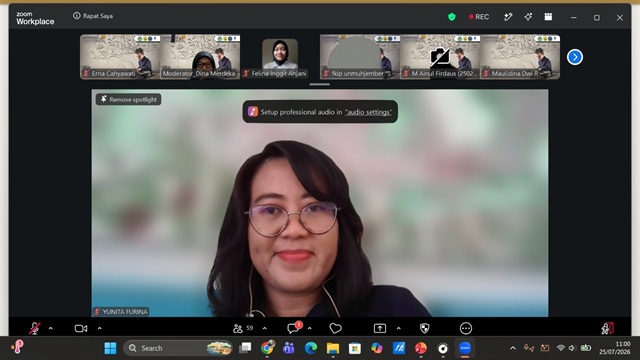The height and width of the screenshot is (360, 640).
Task: Click the green encryption shield icon
Action: (x=451, y=17)
